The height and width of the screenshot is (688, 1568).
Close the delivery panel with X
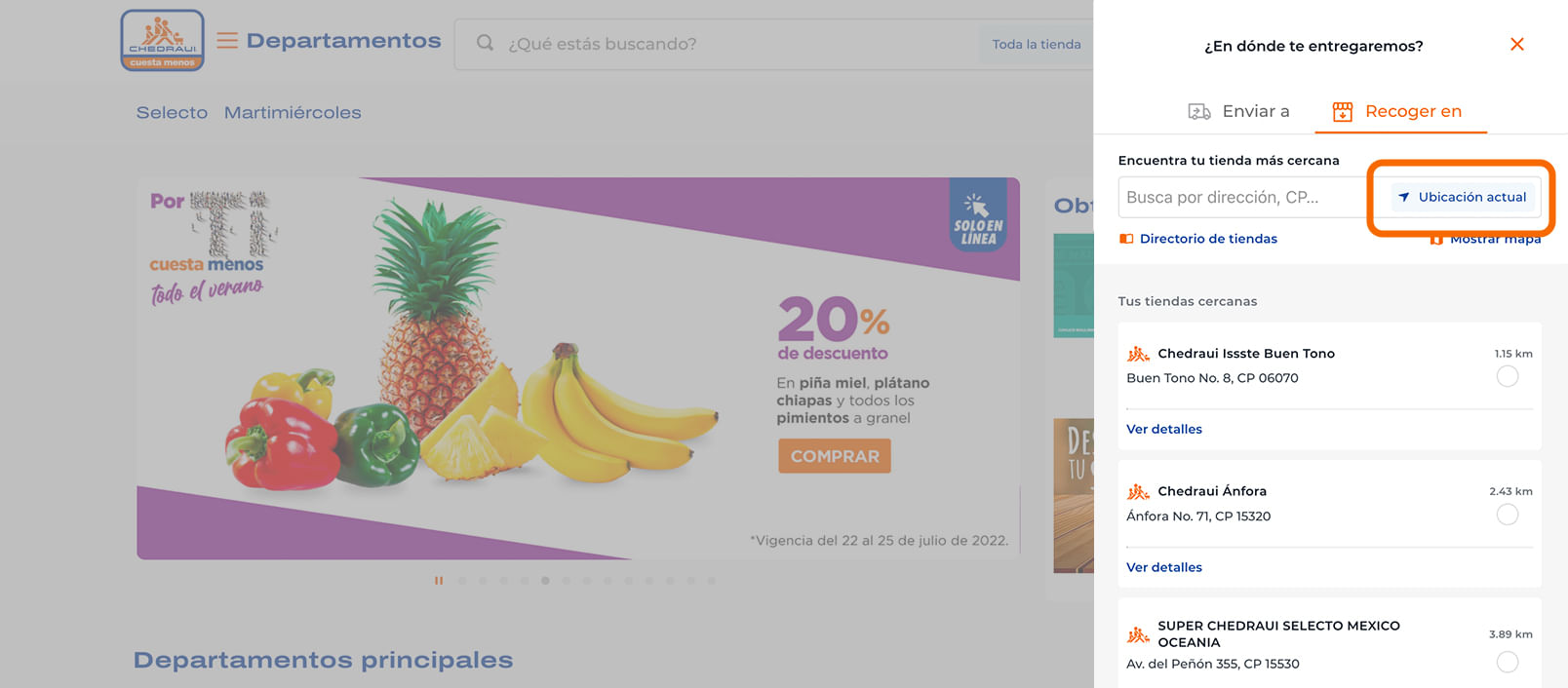click(1516, 44)
